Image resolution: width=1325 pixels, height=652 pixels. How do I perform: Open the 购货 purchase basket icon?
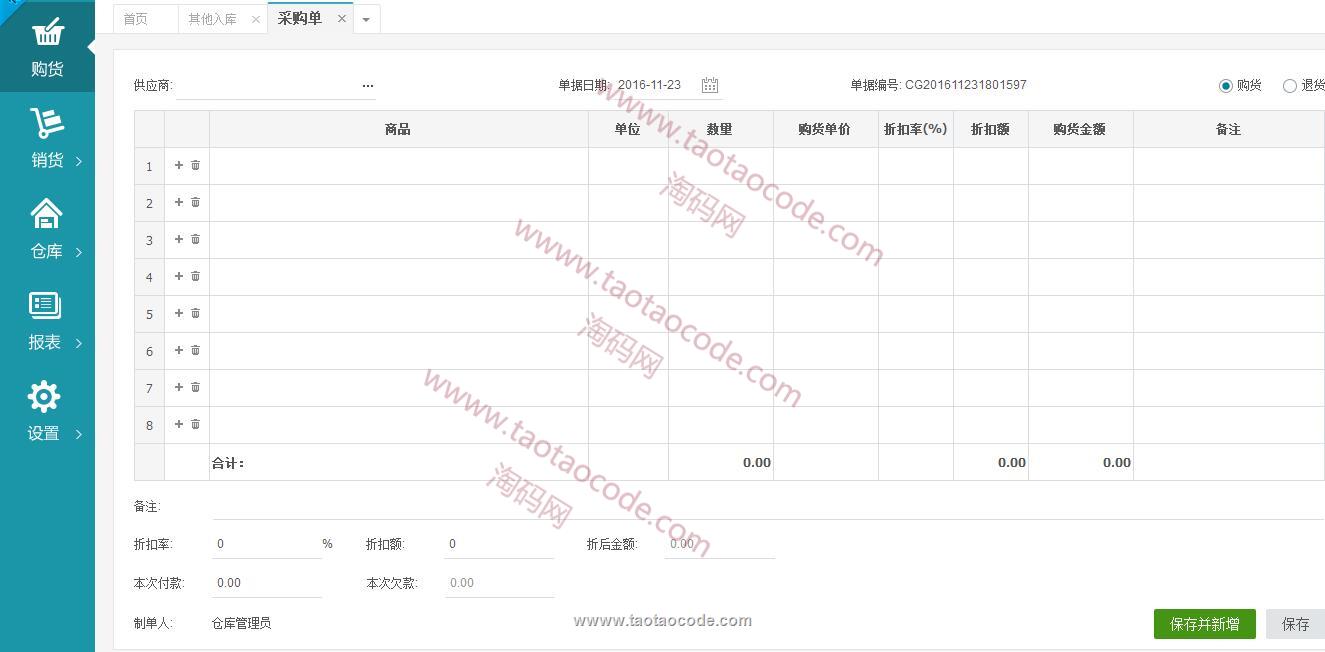click(x=47, y=33)
